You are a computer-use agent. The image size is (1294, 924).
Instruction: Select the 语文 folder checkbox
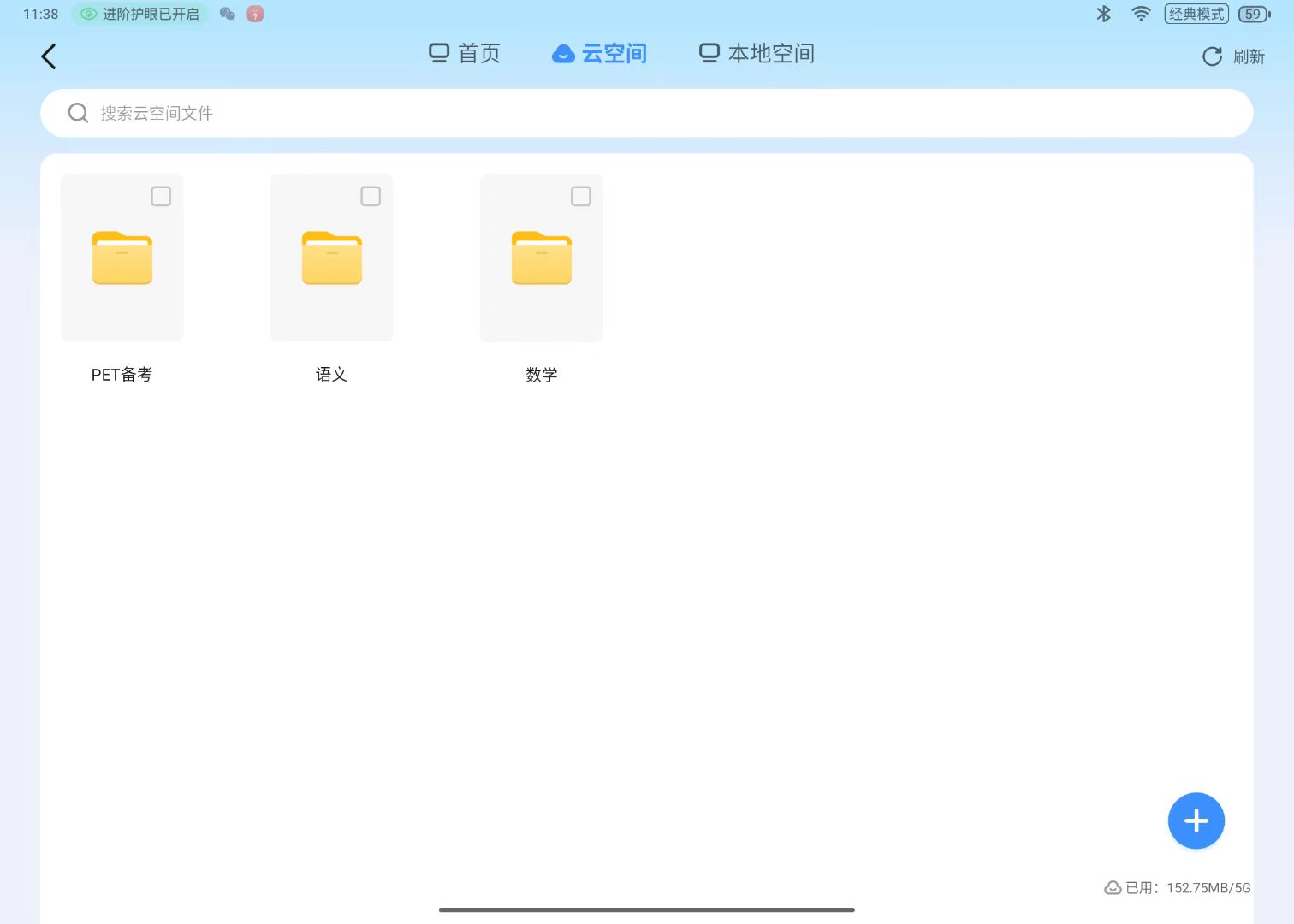click(371, 196)
